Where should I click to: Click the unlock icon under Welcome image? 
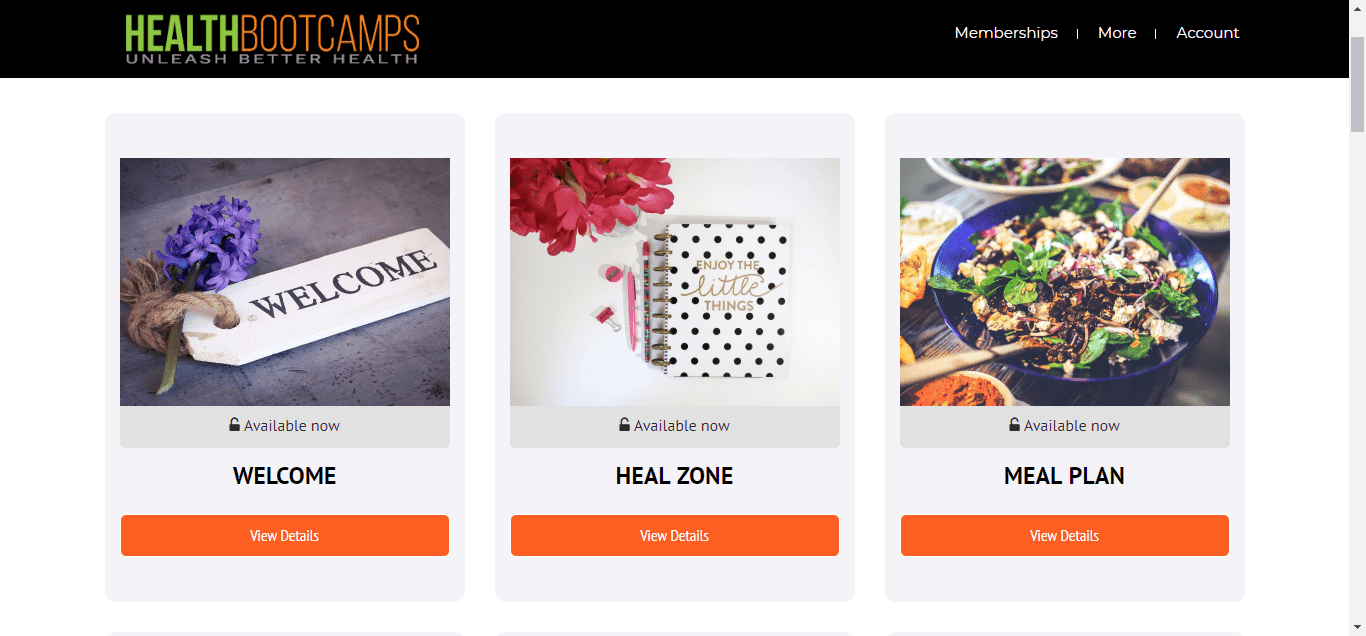tap(235, 425)
